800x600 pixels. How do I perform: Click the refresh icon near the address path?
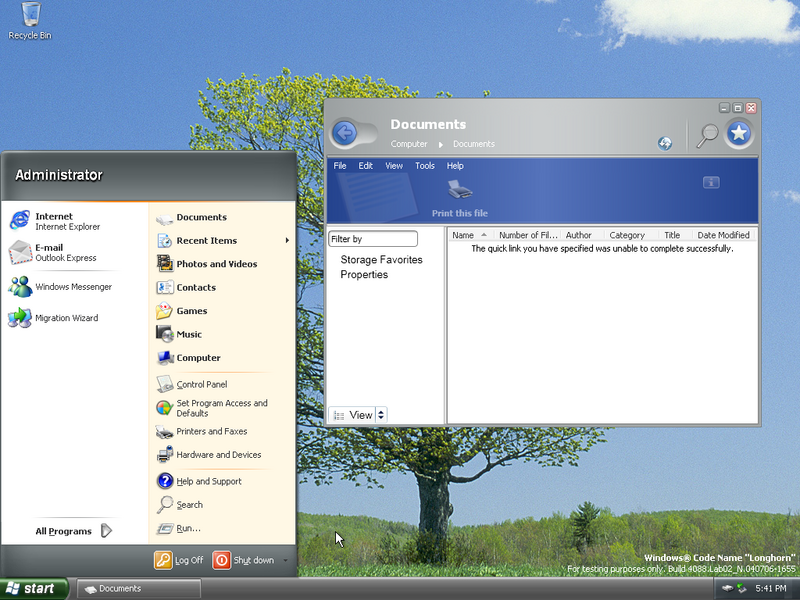[x=665, y=143]
